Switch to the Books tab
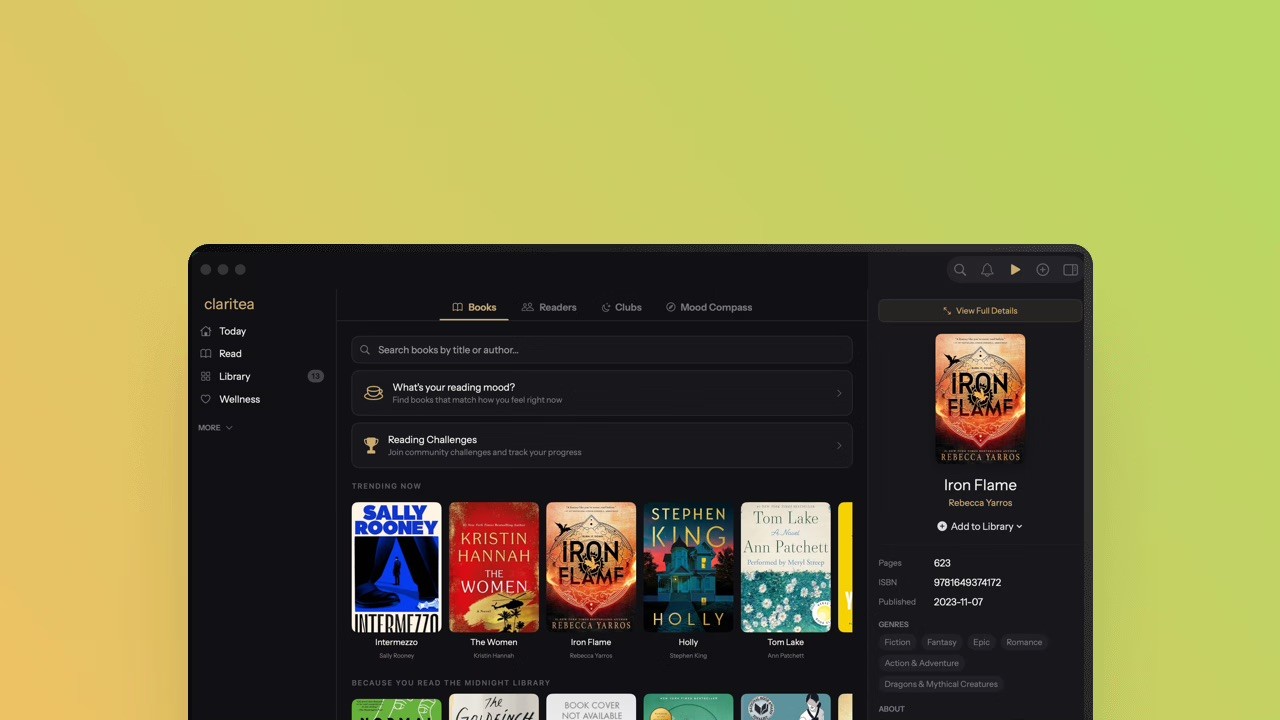 click(474, 307)
